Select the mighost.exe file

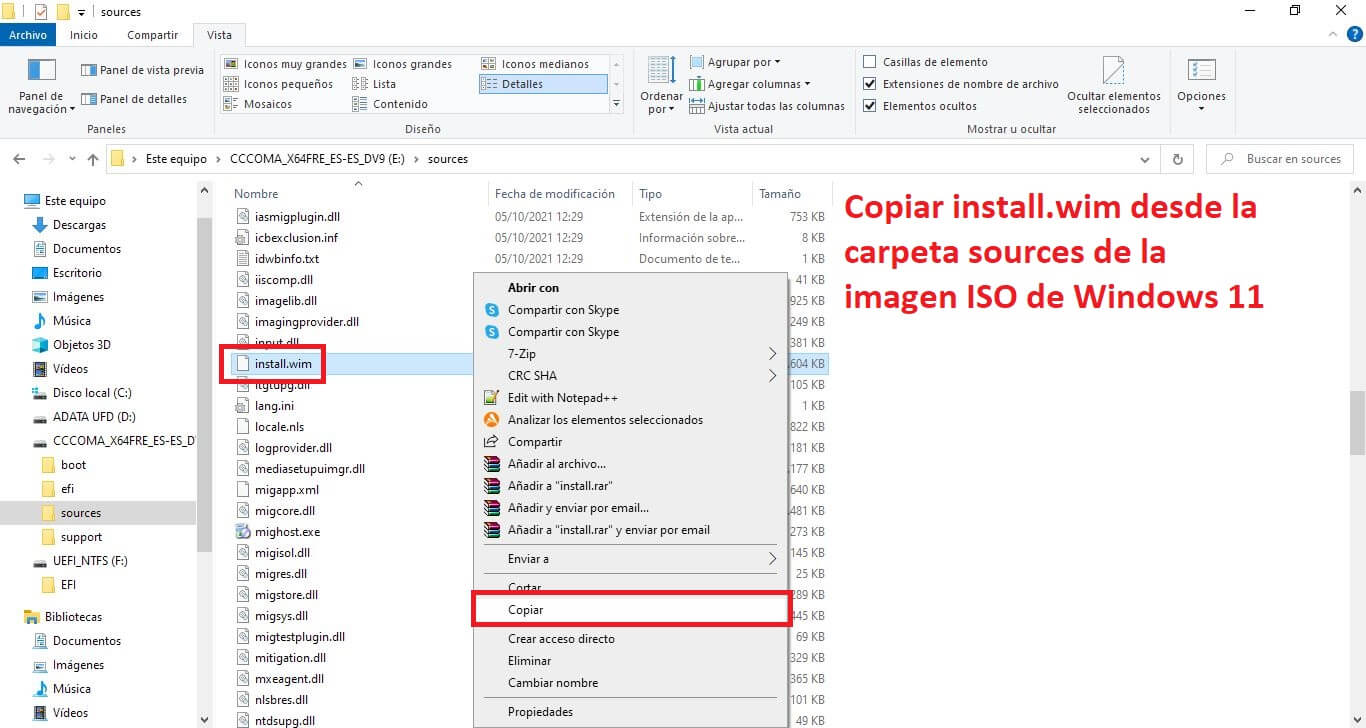[x=287, y=532]
